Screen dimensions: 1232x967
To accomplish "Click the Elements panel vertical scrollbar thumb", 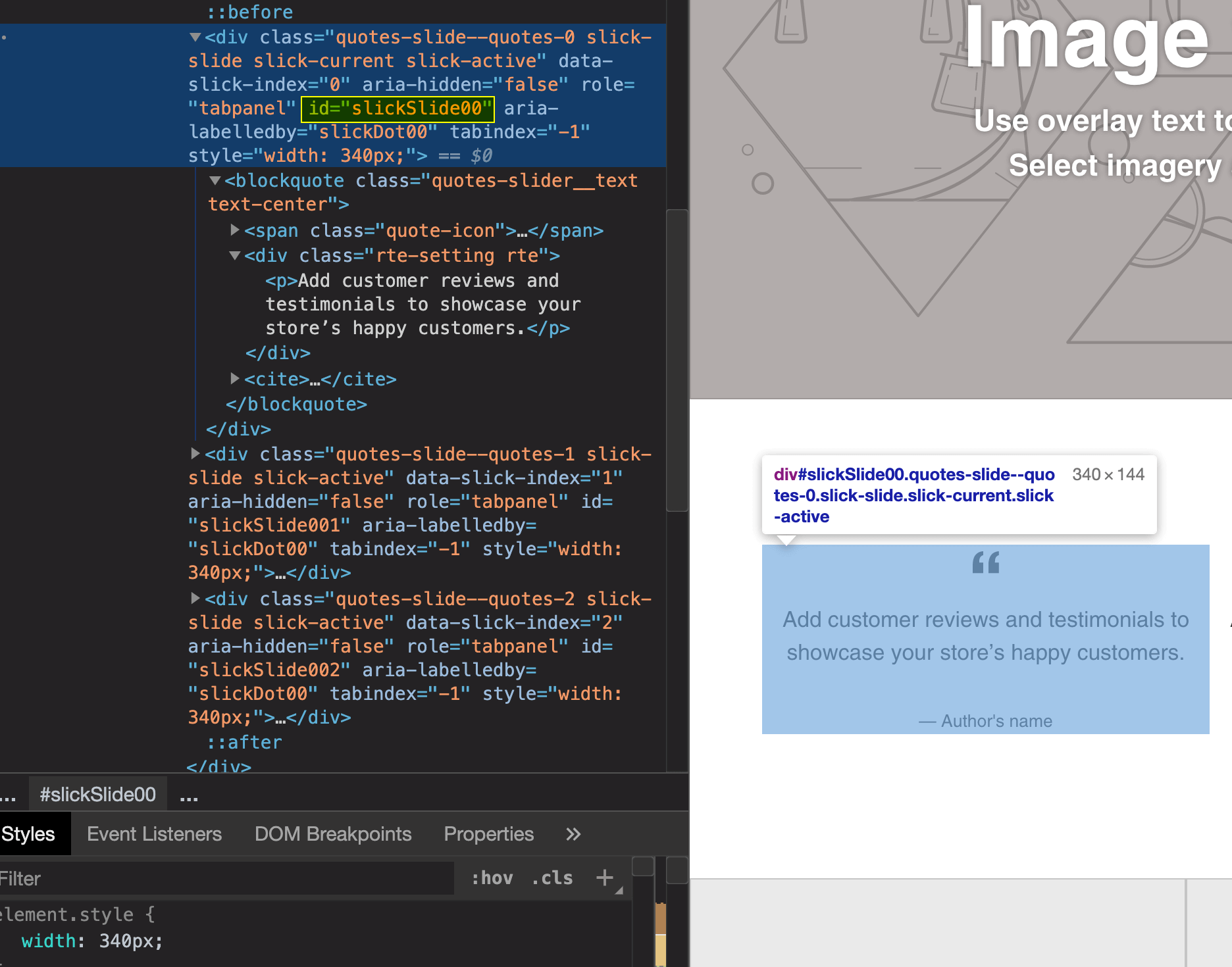I will tap(677, 360).
